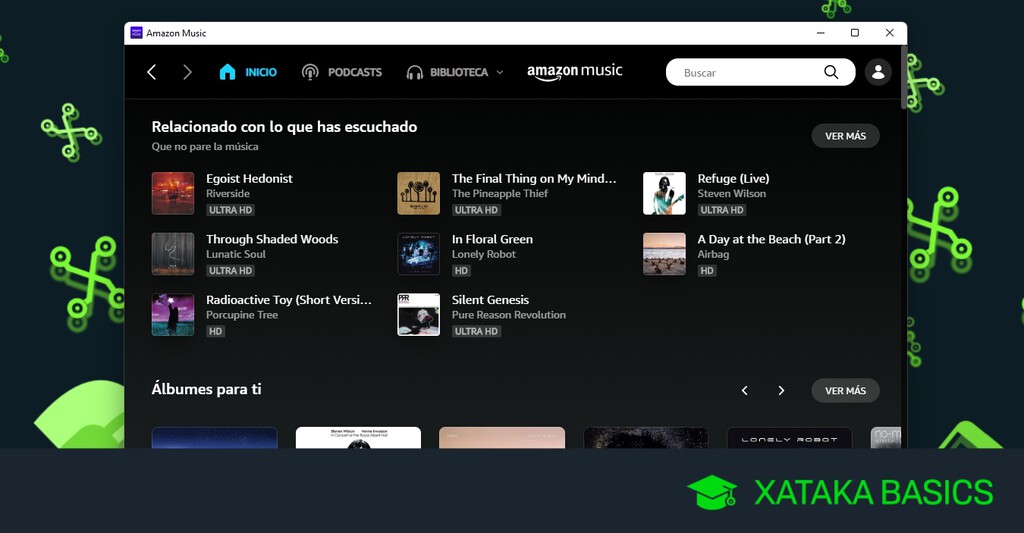This screenshot has width=1024, height=533.
Task: Open Pure Reason Revolution artist link
Action: (x=509, y=315)
